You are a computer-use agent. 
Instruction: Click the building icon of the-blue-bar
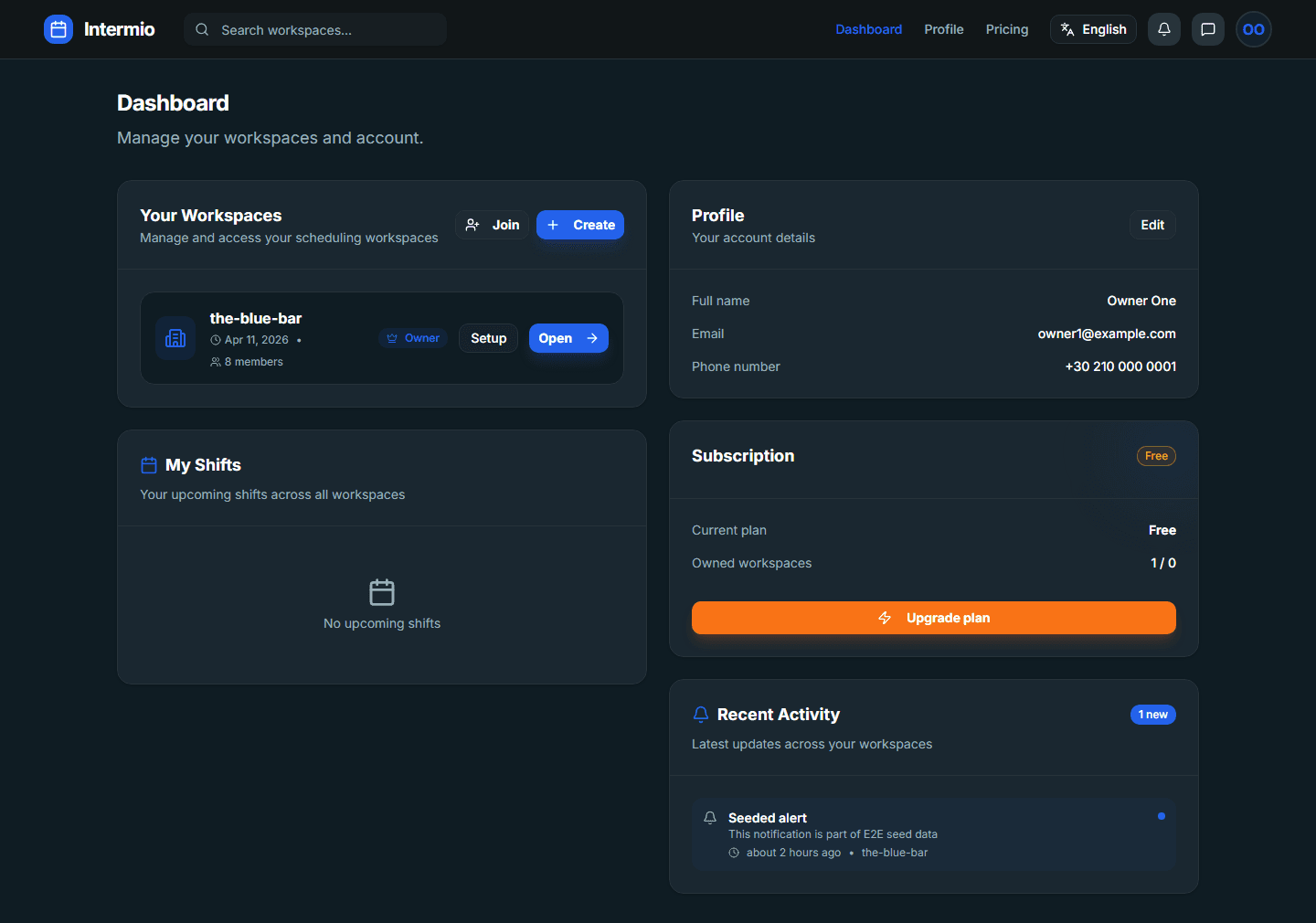coord(175,338)
